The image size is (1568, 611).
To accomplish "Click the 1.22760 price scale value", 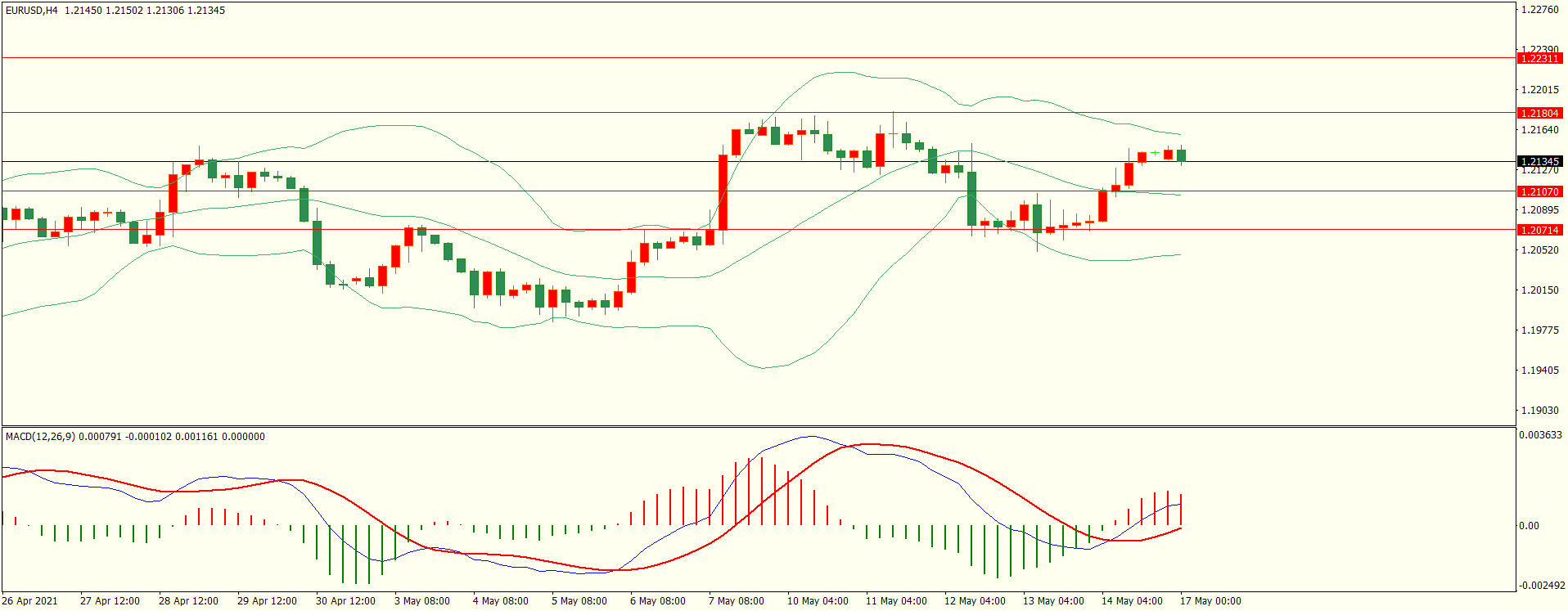I will (1539, 10).
